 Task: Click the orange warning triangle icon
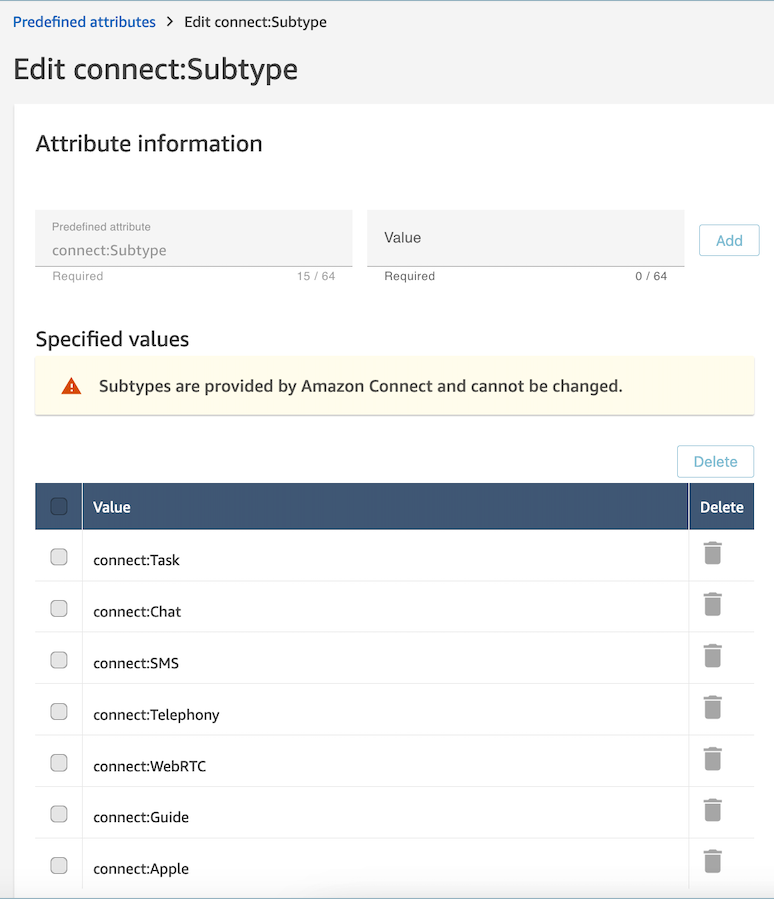[71, 386]
